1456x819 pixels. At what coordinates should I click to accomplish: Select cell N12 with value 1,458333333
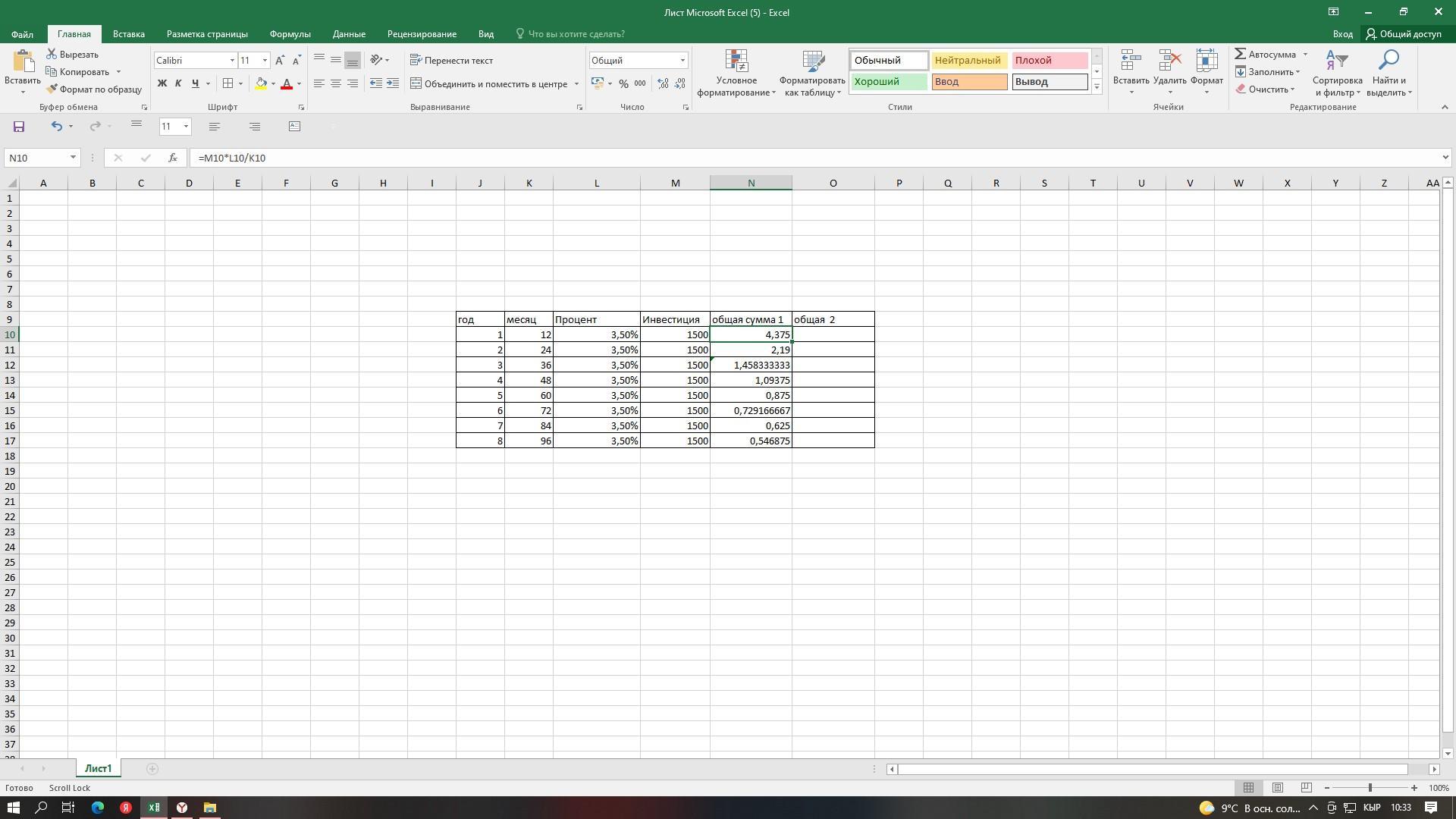(751, 366)
